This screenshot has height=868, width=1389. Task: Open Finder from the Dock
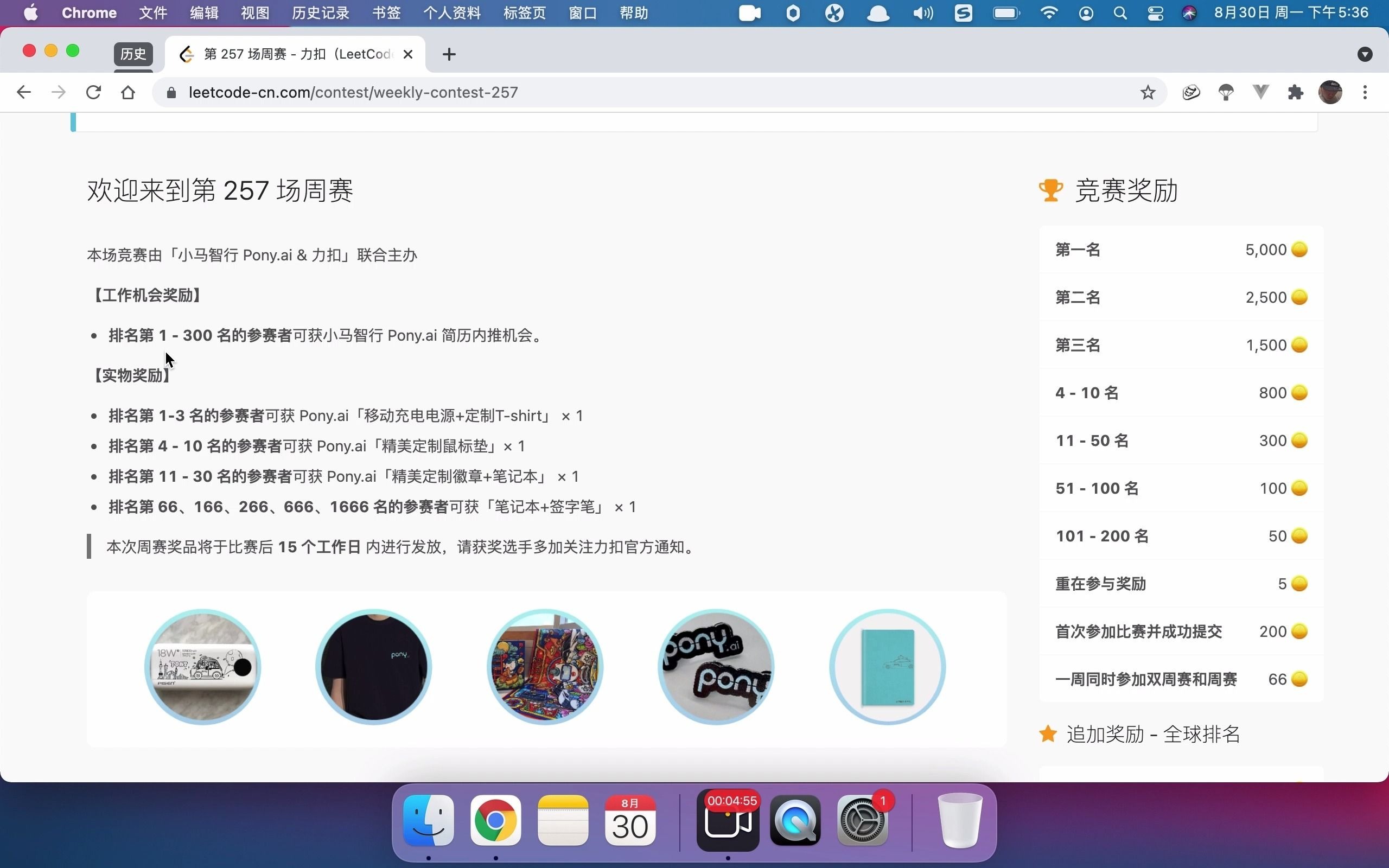pyautogui.click(x=428, y=820)
